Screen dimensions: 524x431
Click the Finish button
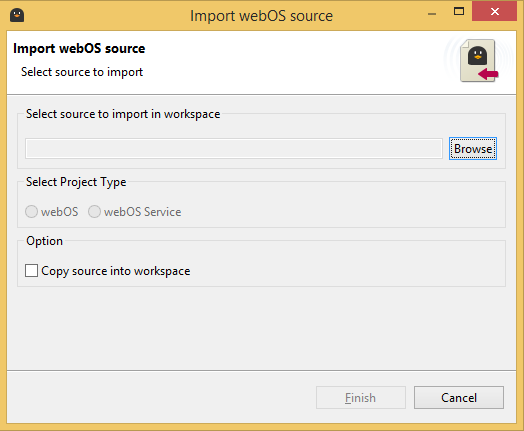pos(361,398)
